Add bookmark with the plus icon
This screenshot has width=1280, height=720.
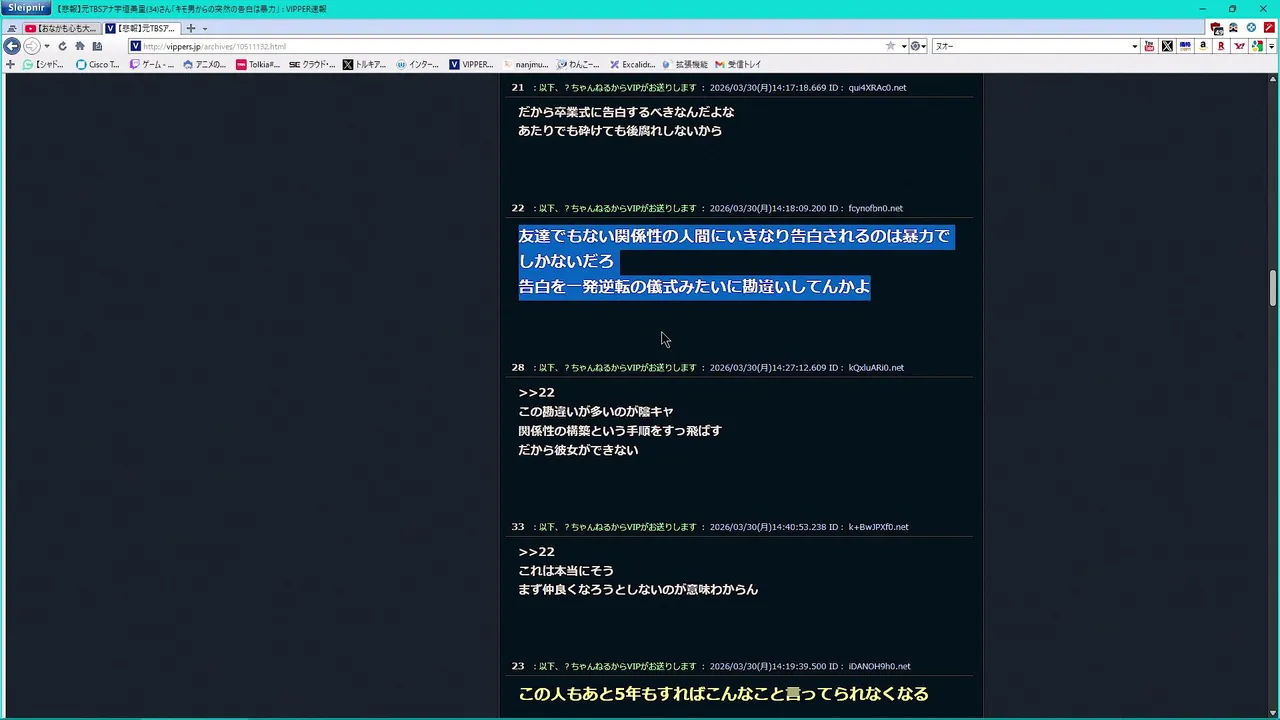11,64
